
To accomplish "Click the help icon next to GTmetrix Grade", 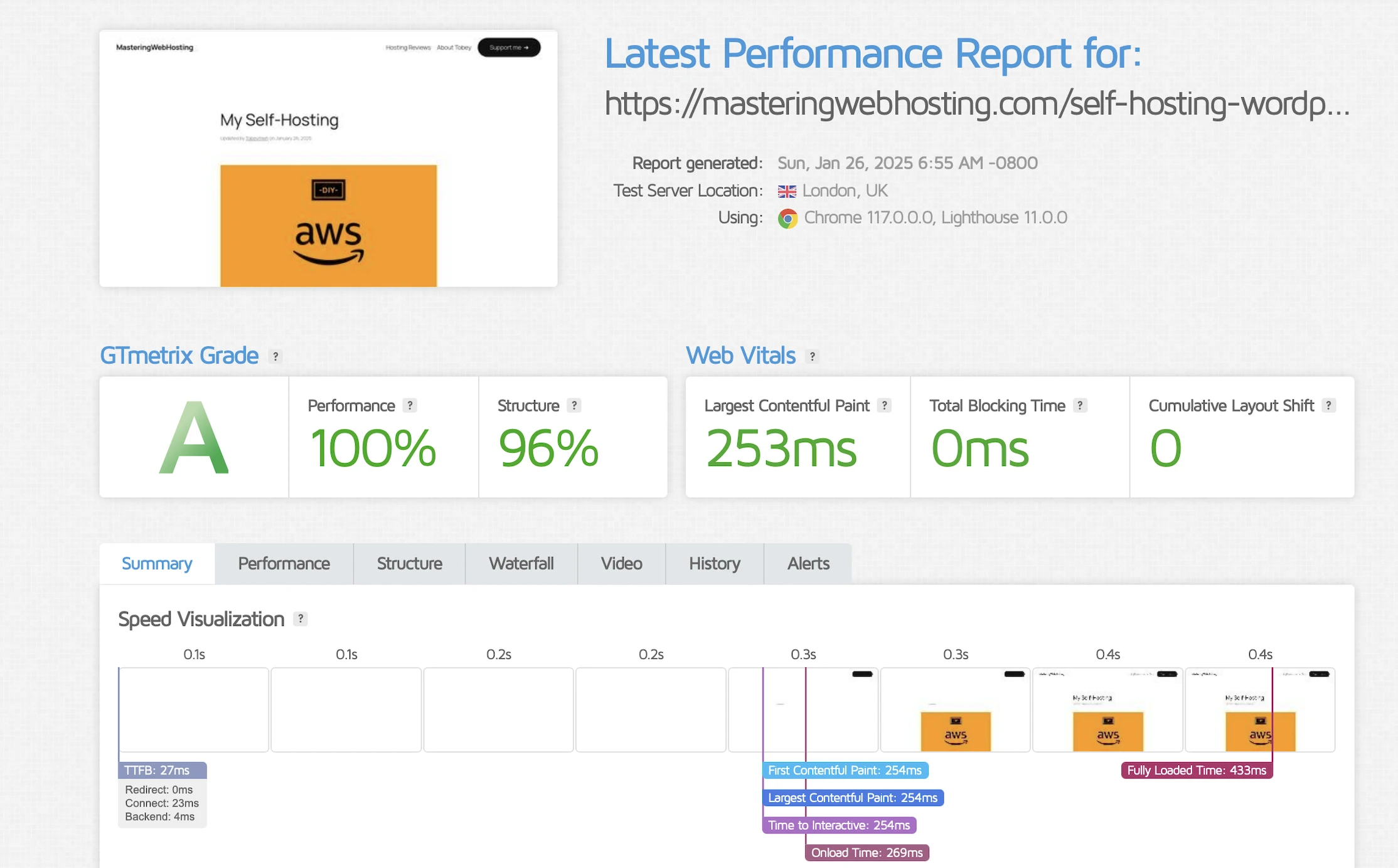I will [x=275, y=356].
